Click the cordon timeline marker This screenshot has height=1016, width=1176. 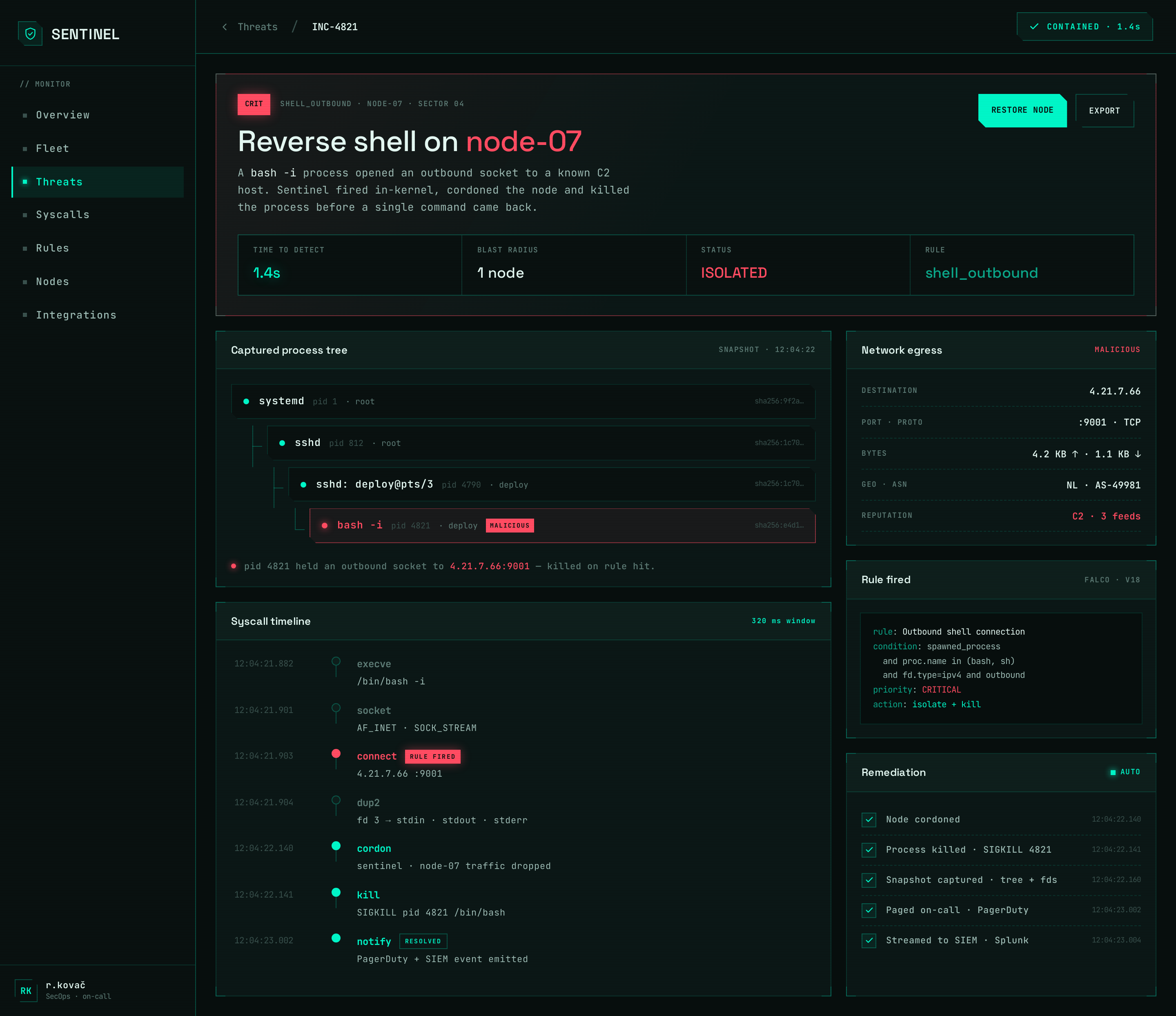336,846
